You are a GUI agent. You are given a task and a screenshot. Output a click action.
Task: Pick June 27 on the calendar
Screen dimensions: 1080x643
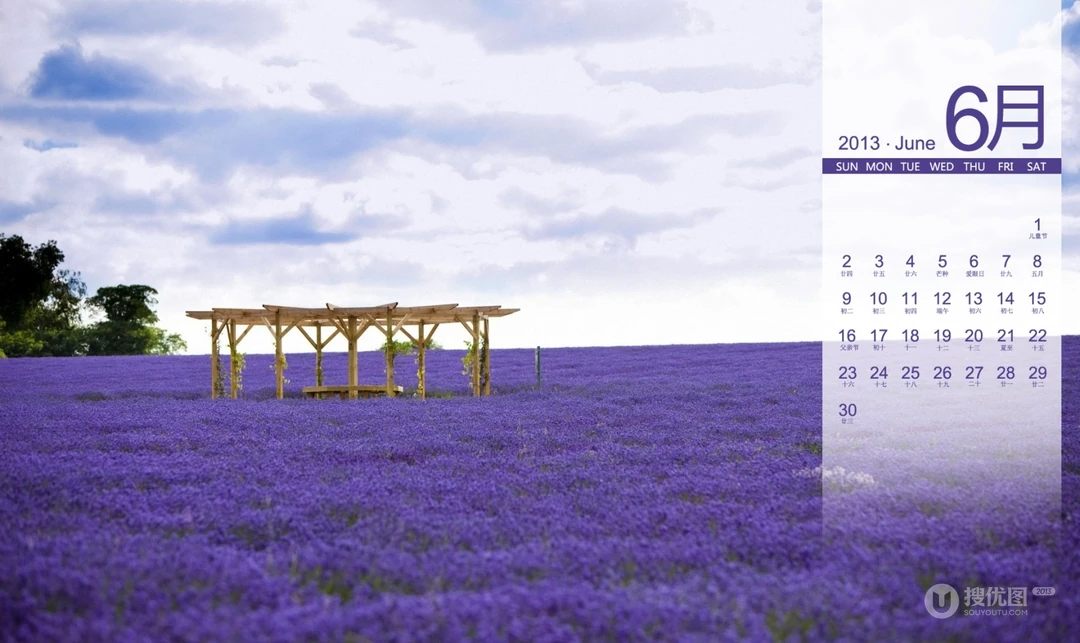click(x=974, y=376)
